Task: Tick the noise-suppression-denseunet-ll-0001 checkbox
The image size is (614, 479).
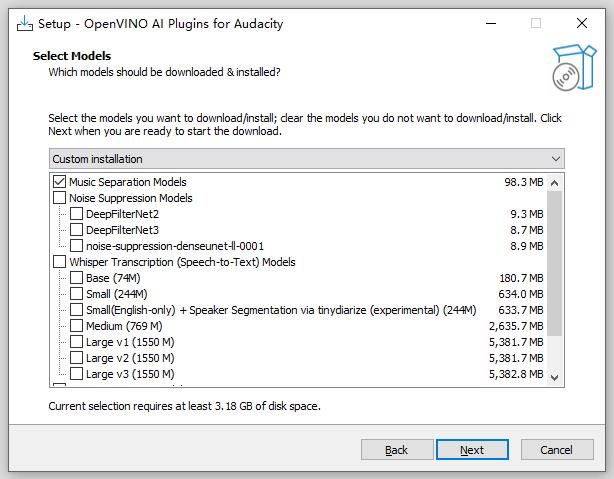Action: tap(76, 246)
